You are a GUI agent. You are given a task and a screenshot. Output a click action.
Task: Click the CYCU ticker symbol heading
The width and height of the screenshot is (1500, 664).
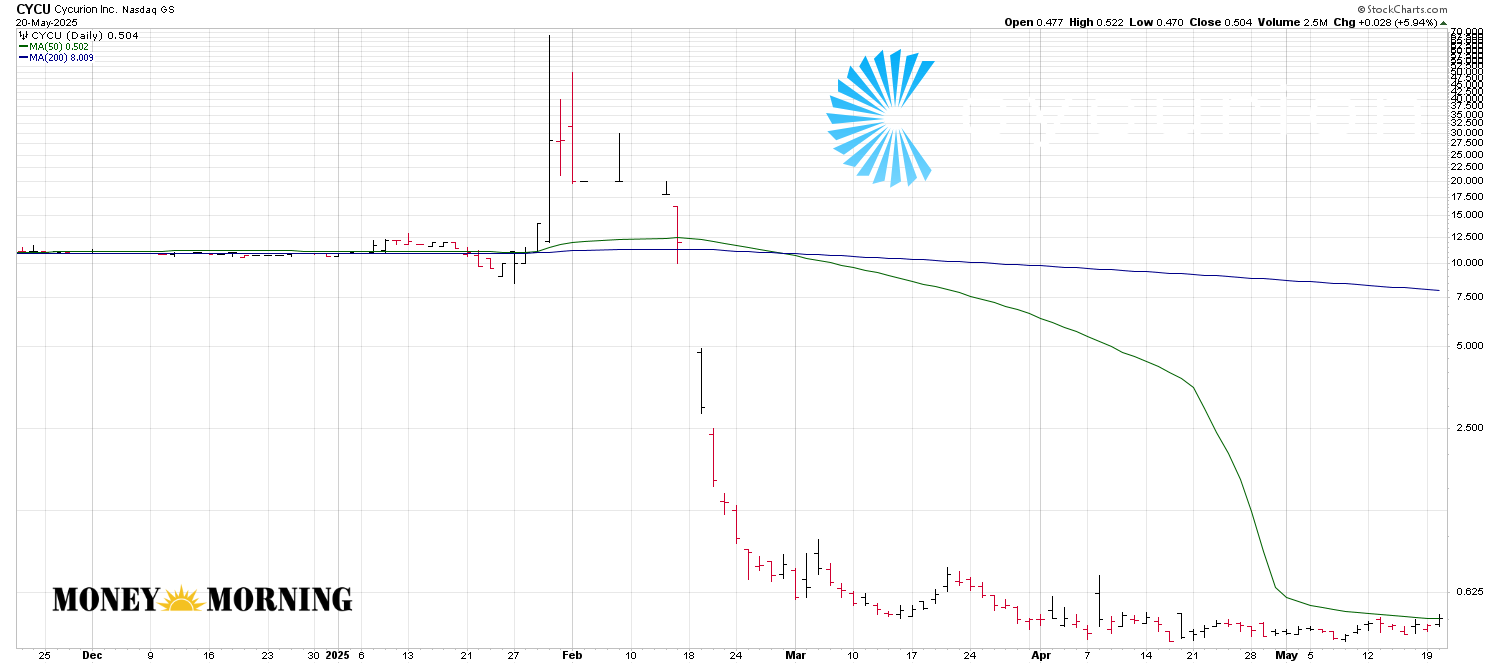pos(33,9)
